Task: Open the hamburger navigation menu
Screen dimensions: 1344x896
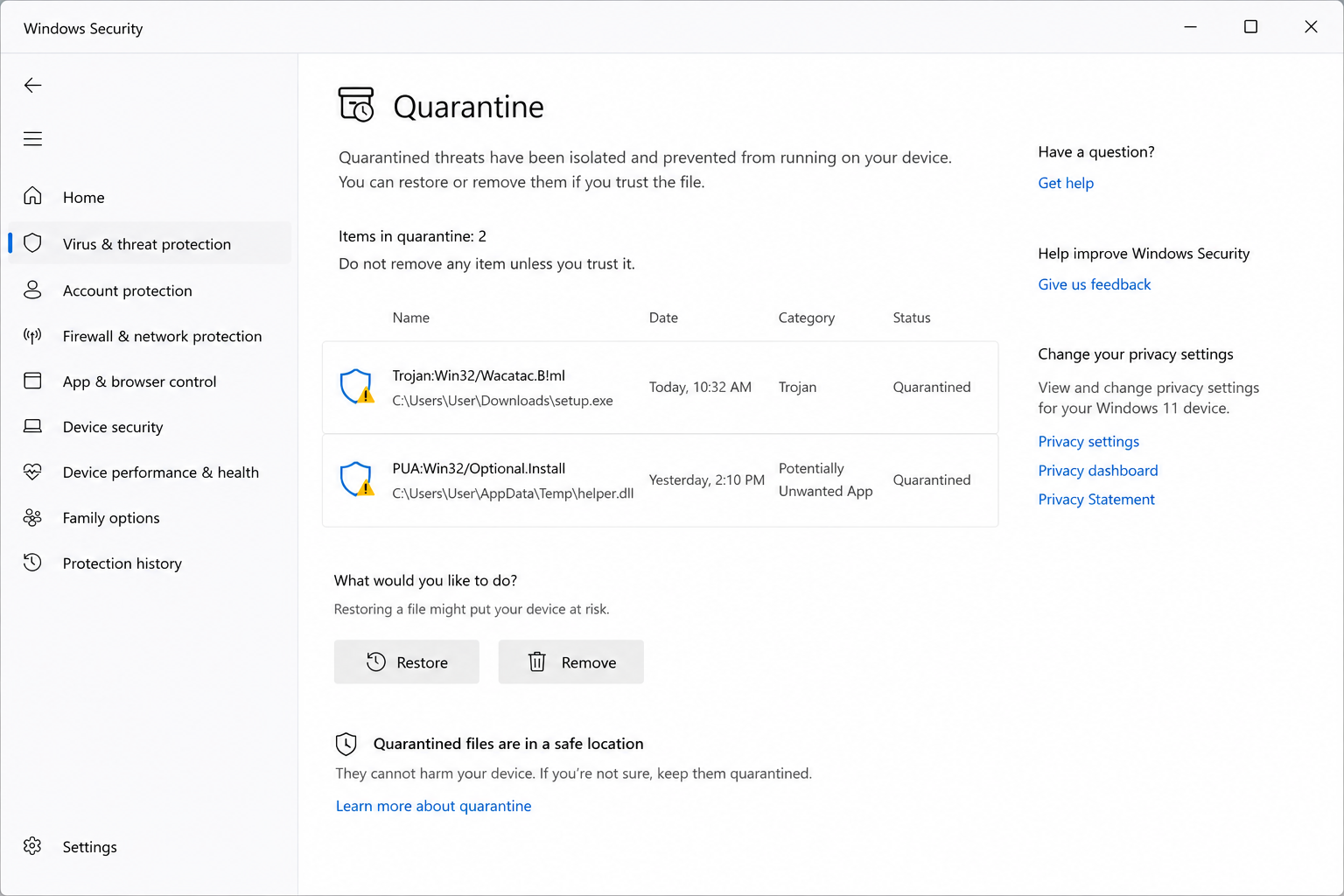Action: (x=32, y=138)
